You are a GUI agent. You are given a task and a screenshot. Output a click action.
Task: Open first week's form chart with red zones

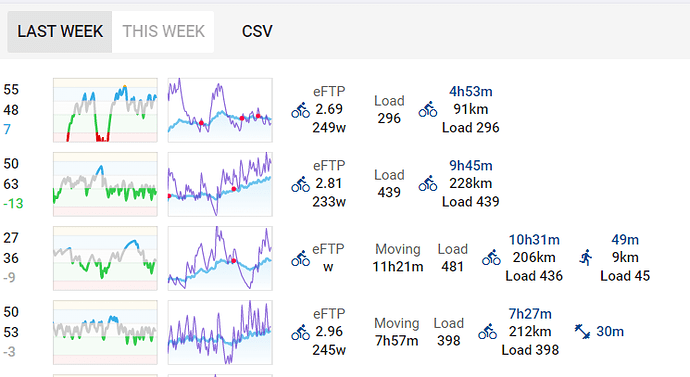coord(105,110)
